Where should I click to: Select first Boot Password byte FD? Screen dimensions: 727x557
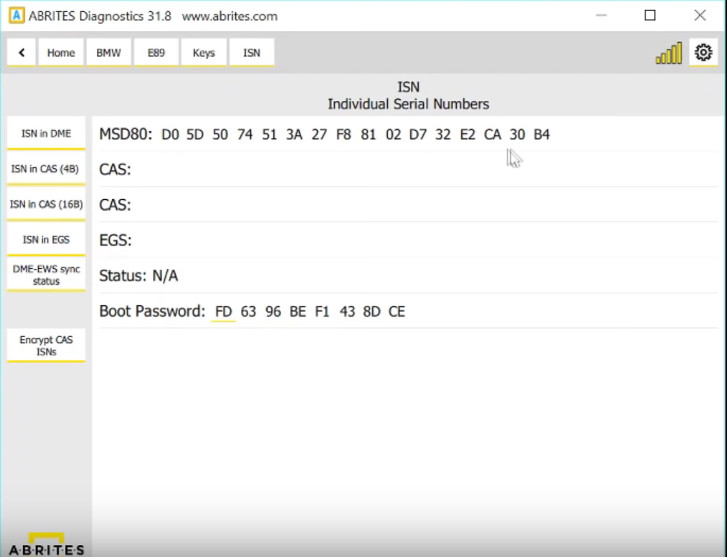pyautogui.click(x=223, y=311)
